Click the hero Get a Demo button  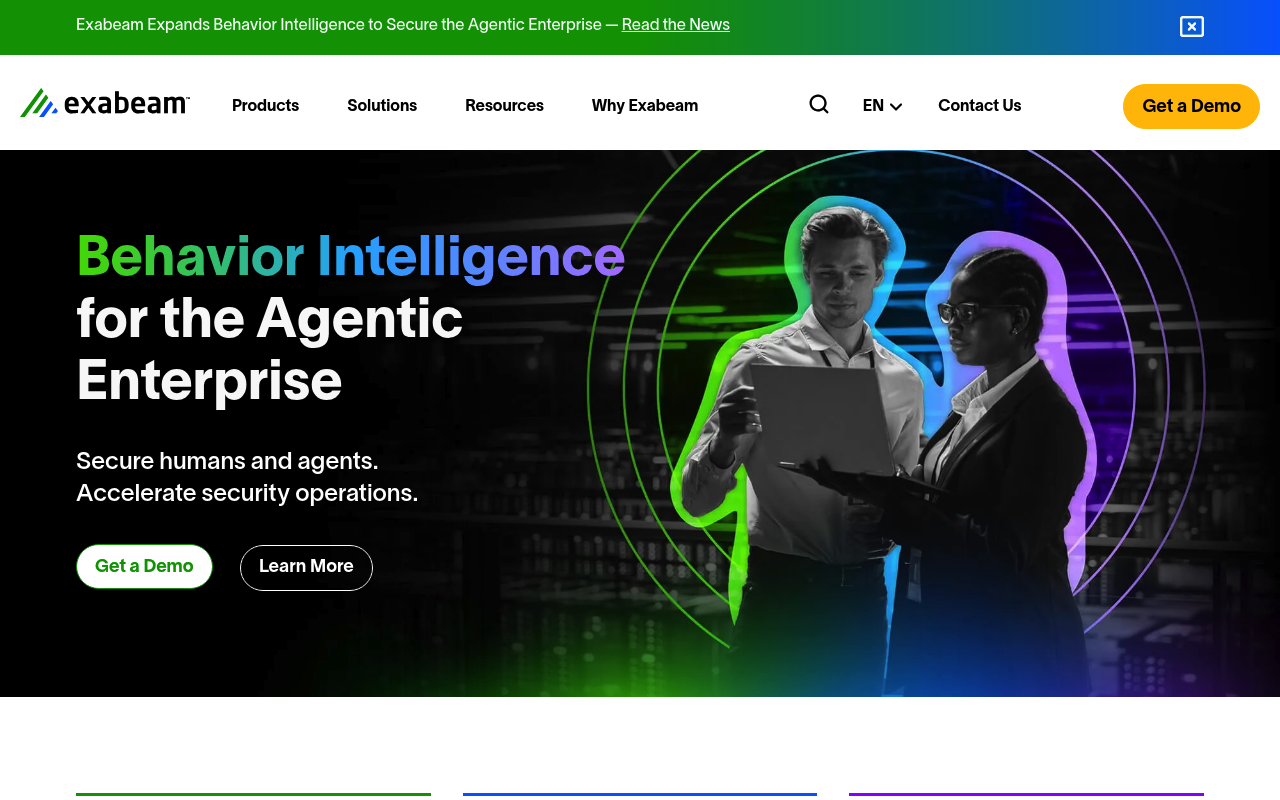(x=144, y=567)
